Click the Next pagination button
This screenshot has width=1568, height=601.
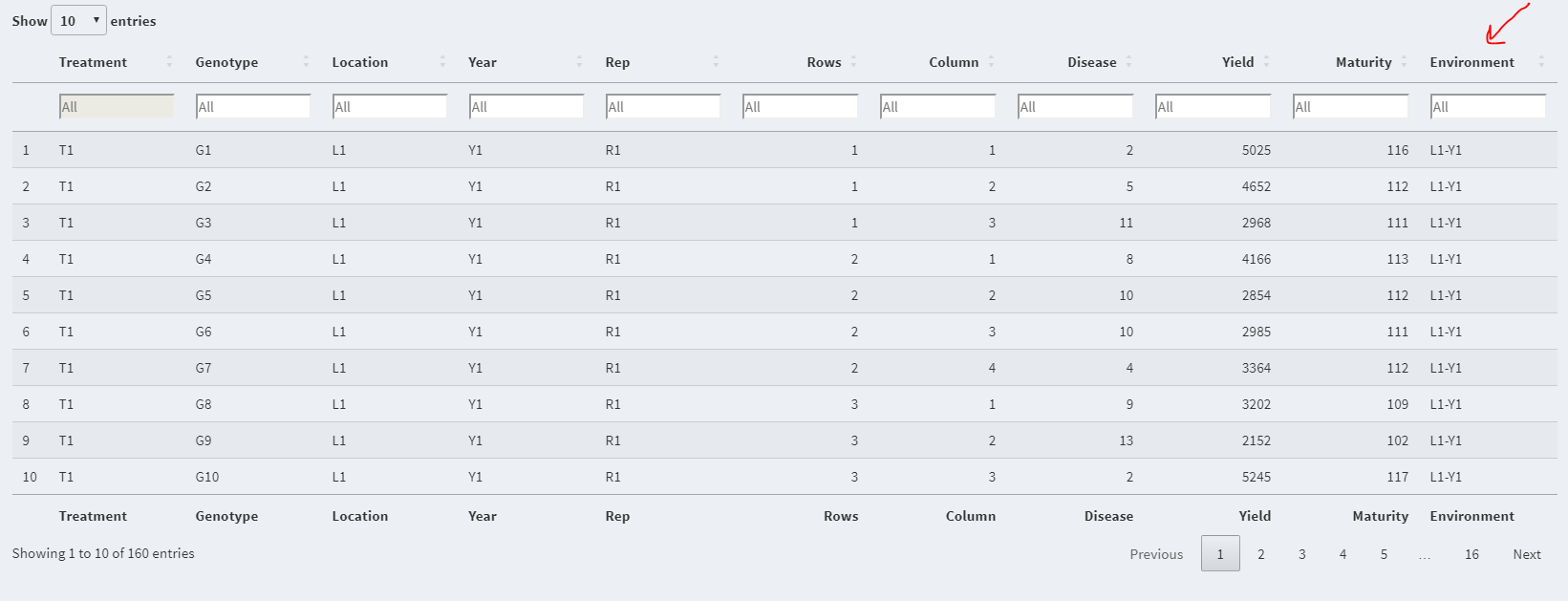pyautogui.click(x=1526, y=554)
